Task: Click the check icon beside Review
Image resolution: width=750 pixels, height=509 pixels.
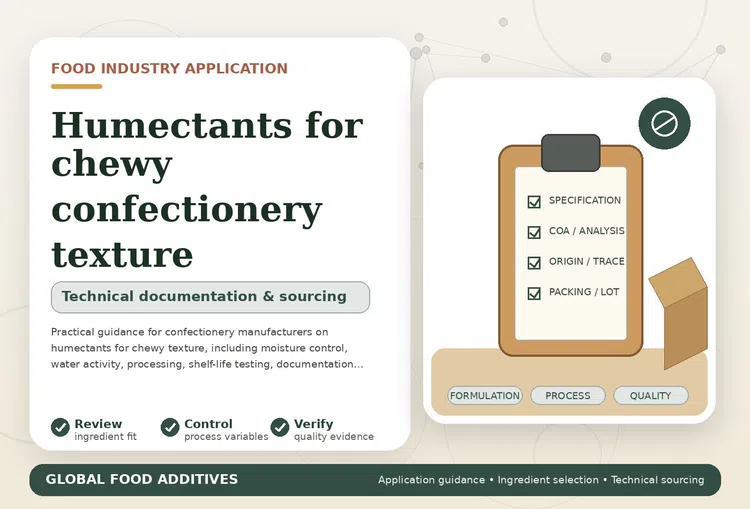Action: 60,427
